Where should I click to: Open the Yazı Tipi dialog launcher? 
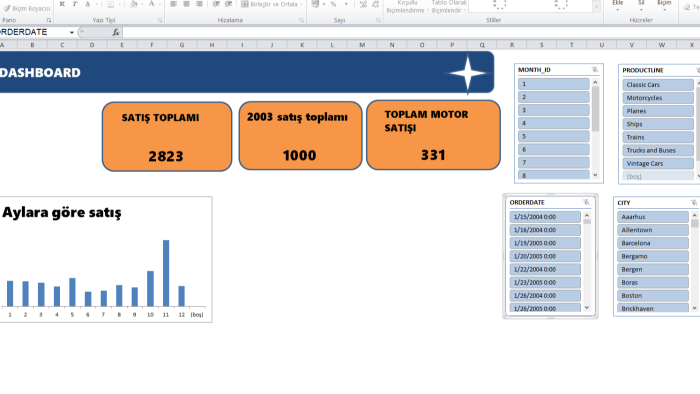click(x=160, y=20)
